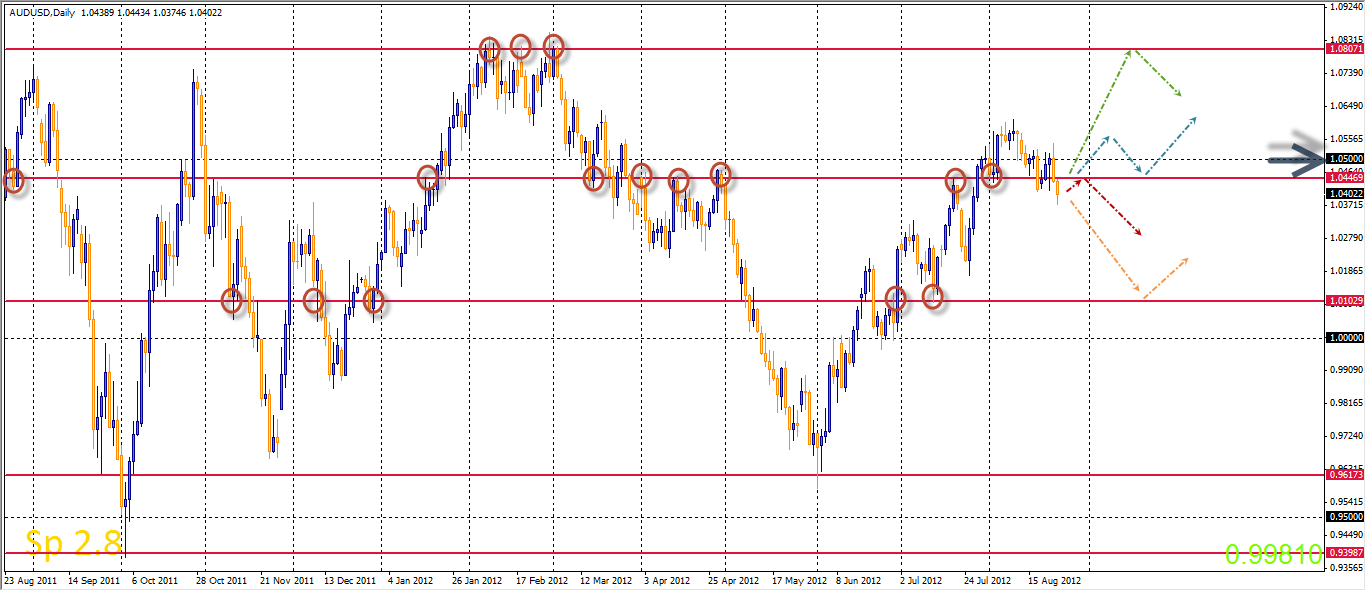The image size is (1366, 591).
Task: Click the leftmost circle marker on the 1.04469 line
Action: pyautogui.click(x=13, y=181)
